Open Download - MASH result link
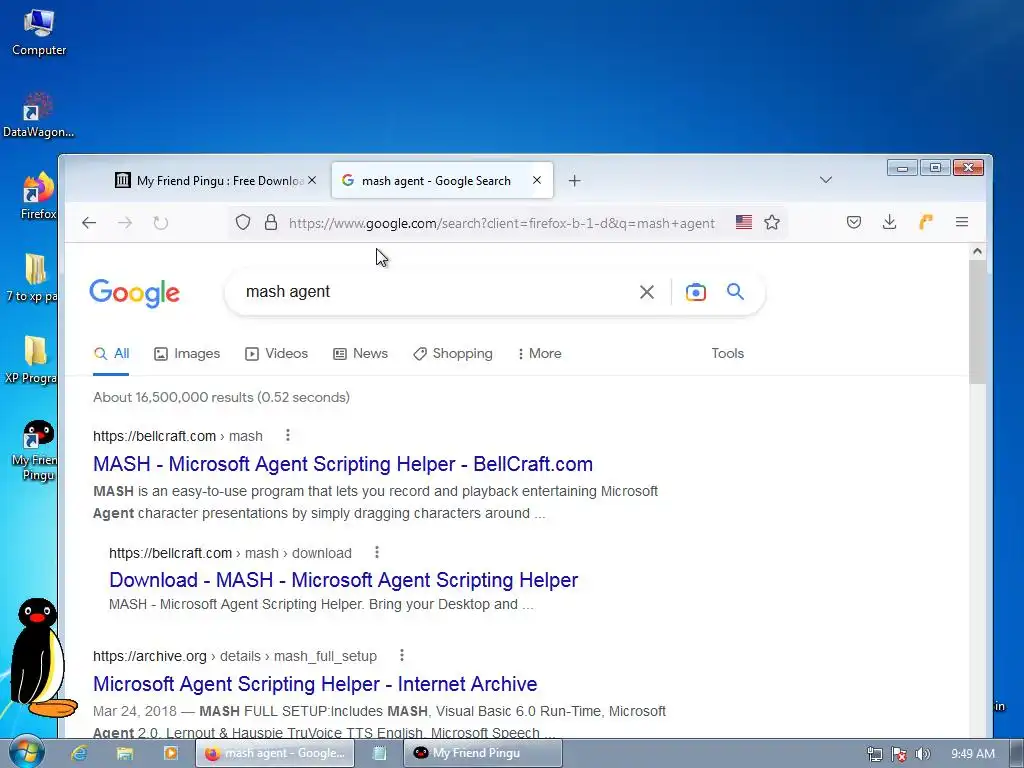 [344, 580]
